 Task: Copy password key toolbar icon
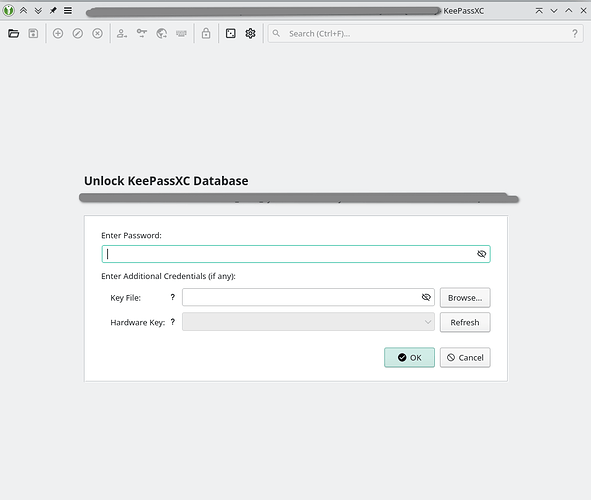point(142,34)
